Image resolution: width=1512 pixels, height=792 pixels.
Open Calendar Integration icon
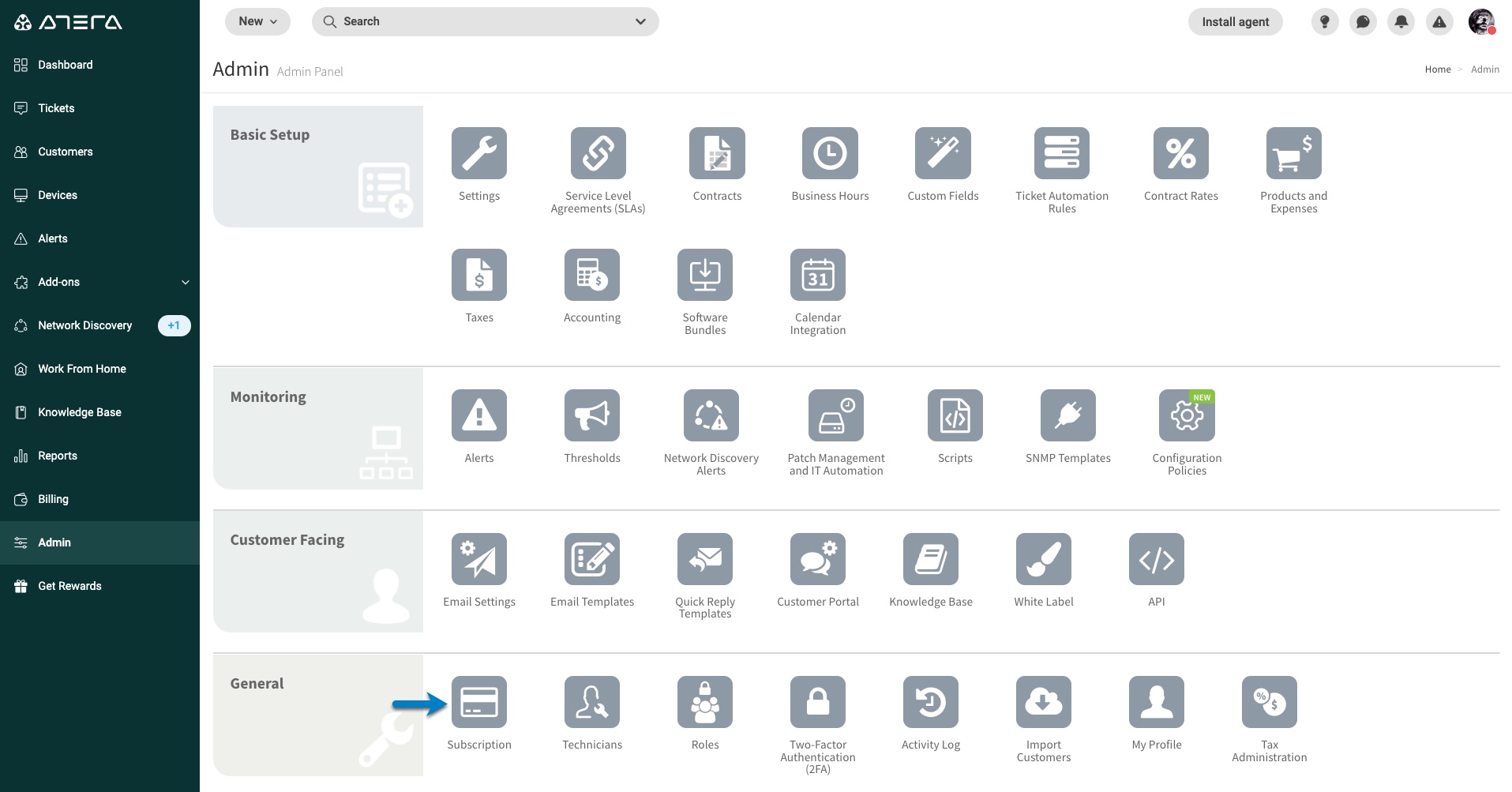pyautogui.click(x=818, y=275)
